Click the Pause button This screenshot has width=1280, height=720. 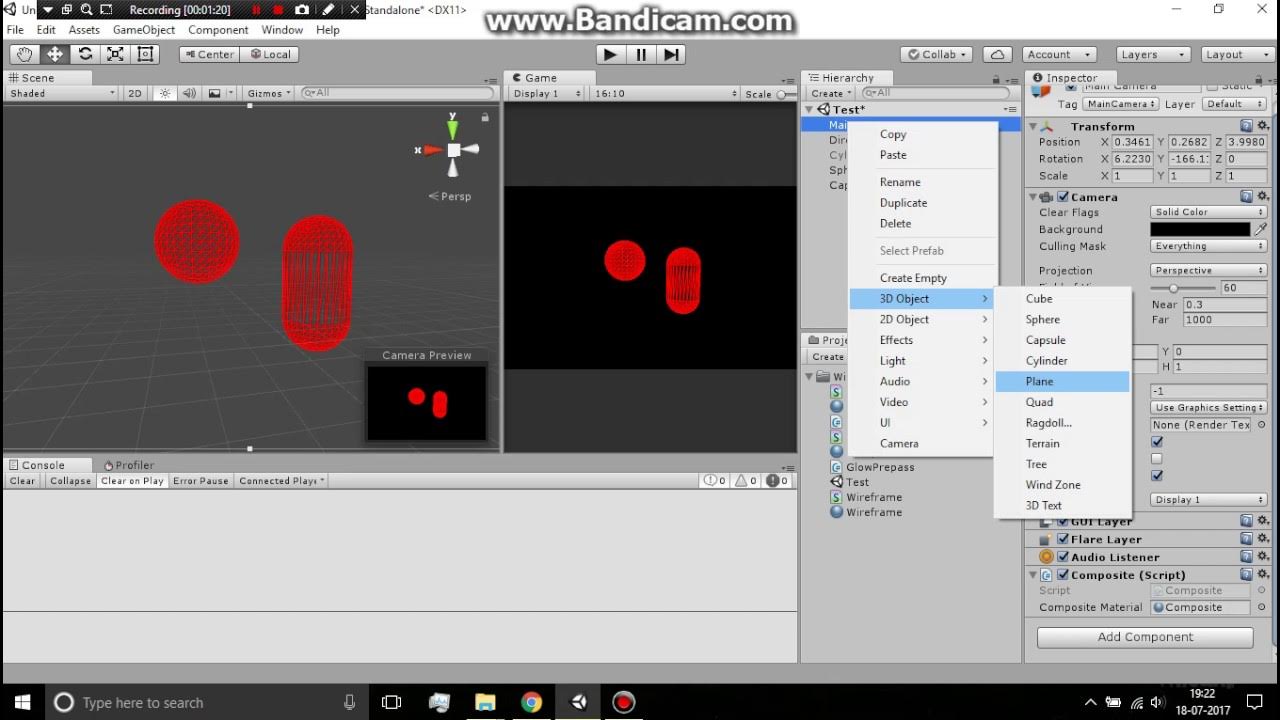pyautogui.click(x=641, y=54)
